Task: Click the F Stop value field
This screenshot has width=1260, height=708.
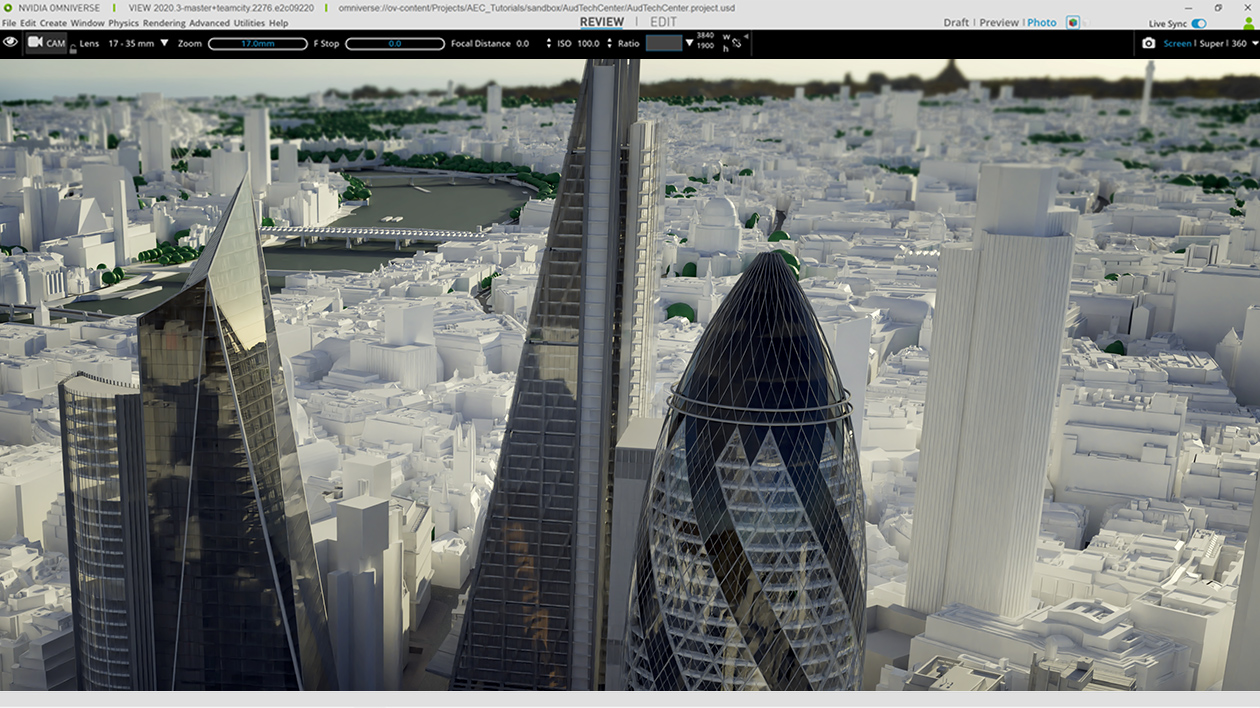Action: (395, 44)
